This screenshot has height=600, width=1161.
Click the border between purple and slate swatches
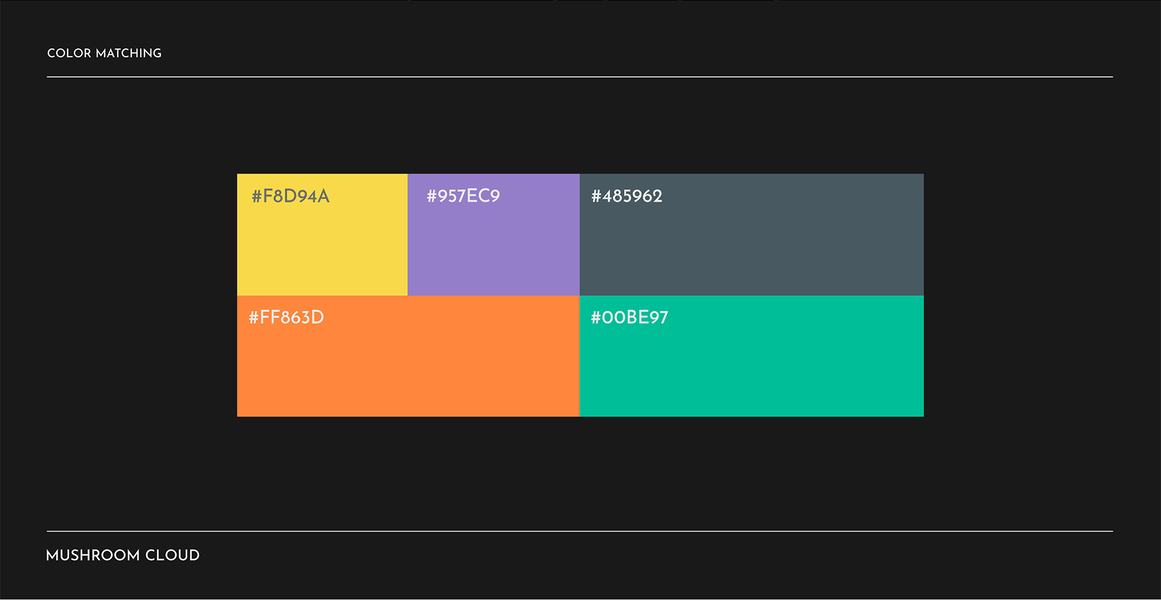click(580, 235)
